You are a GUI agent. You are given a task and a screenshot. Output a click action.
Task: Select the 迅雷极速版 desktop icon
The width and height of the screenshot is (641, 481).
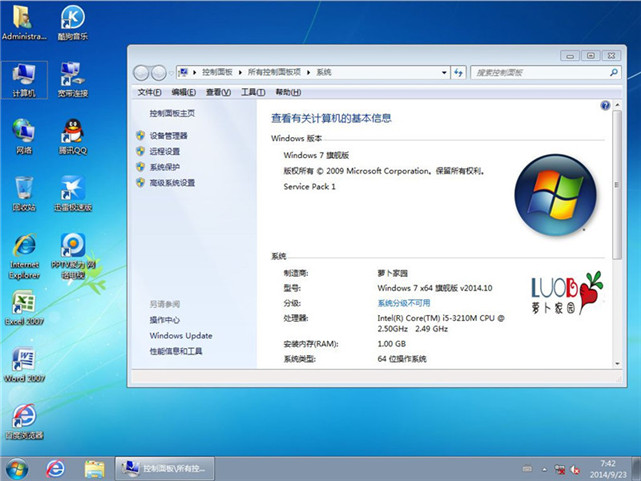click(73, 194)
